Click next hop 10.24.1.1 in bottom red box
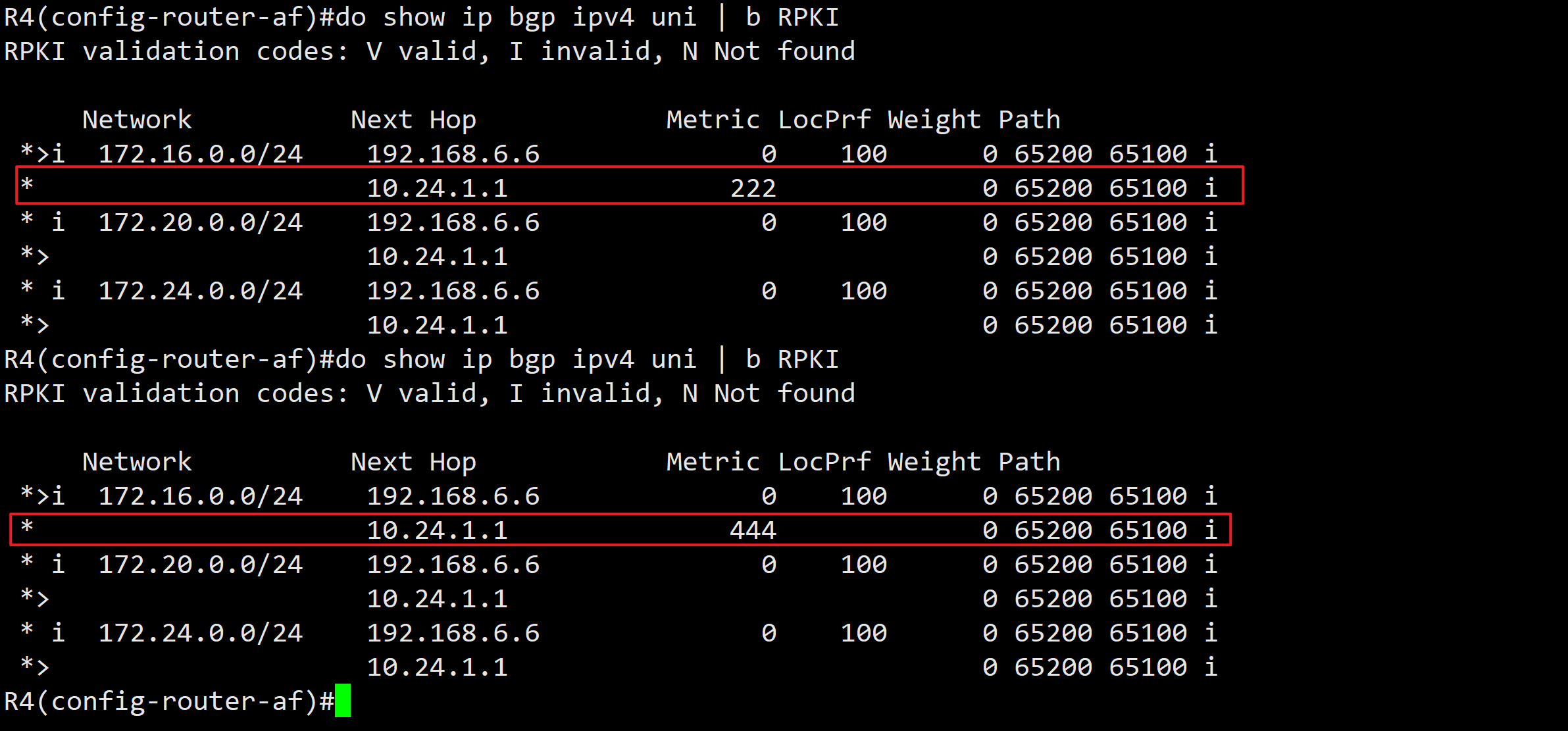The height and width of the screenshot is (731, 1568). tap(437, 530)
